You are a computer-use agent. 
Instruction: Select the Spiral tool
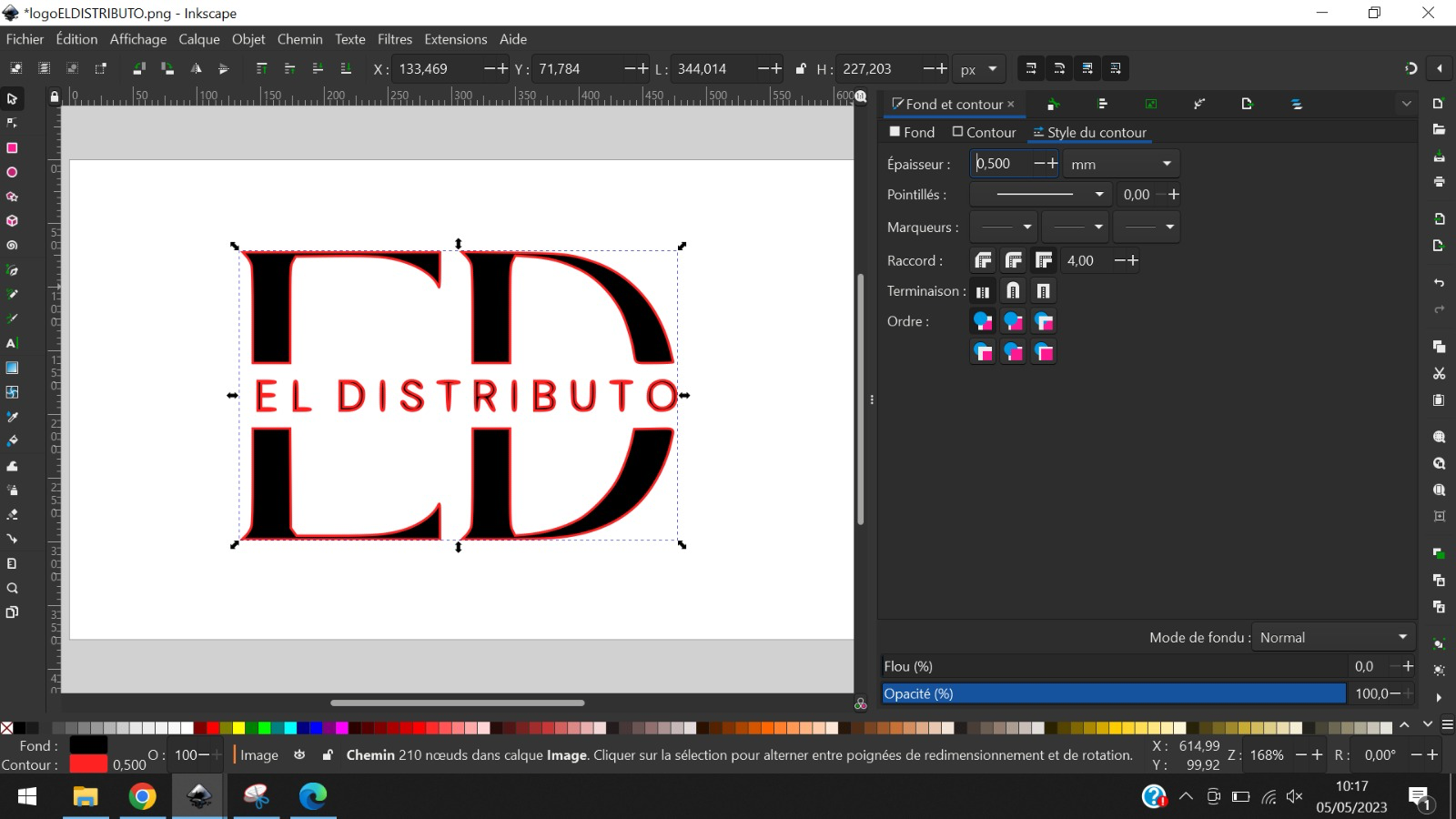pos(12,246)
